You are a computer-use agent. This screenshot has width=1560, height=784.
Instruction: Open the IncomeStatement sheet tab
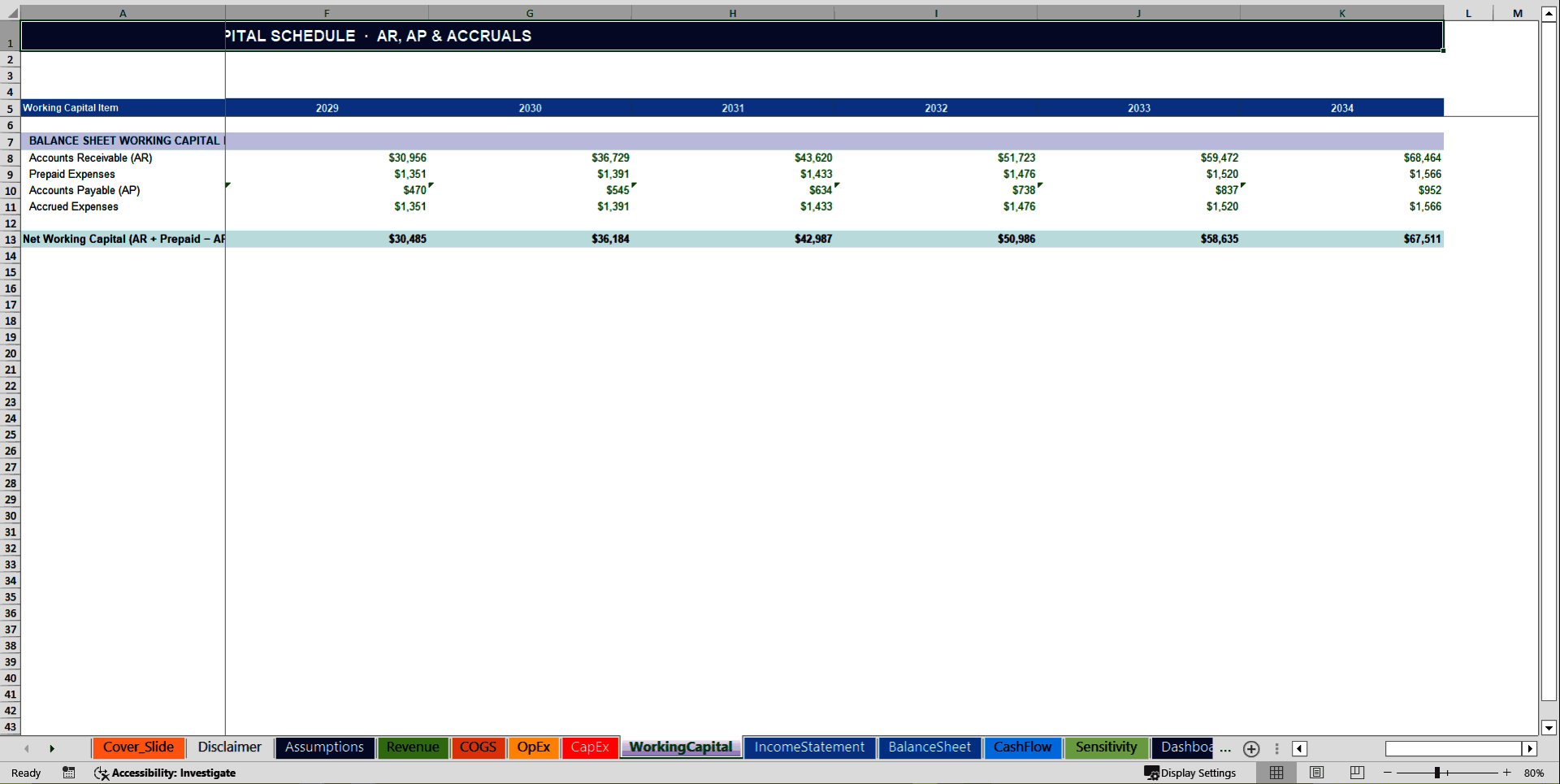[808, 747]
